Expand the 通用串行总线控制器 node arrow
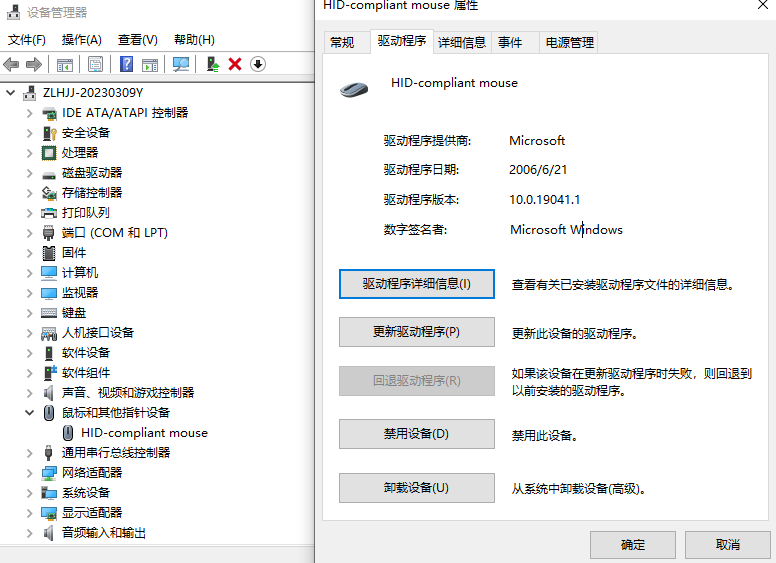This screenshot has height=563, width=776. (x=29, y=453)
